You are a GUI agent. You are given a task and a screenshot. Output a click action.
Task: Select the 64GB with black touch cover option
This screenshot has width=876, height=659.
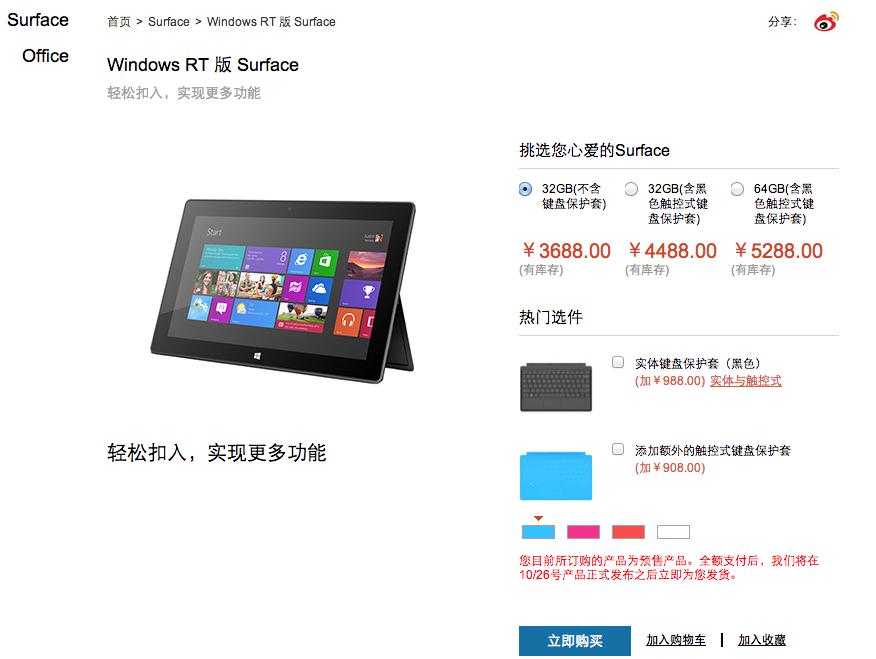click(x=737, y=189)
